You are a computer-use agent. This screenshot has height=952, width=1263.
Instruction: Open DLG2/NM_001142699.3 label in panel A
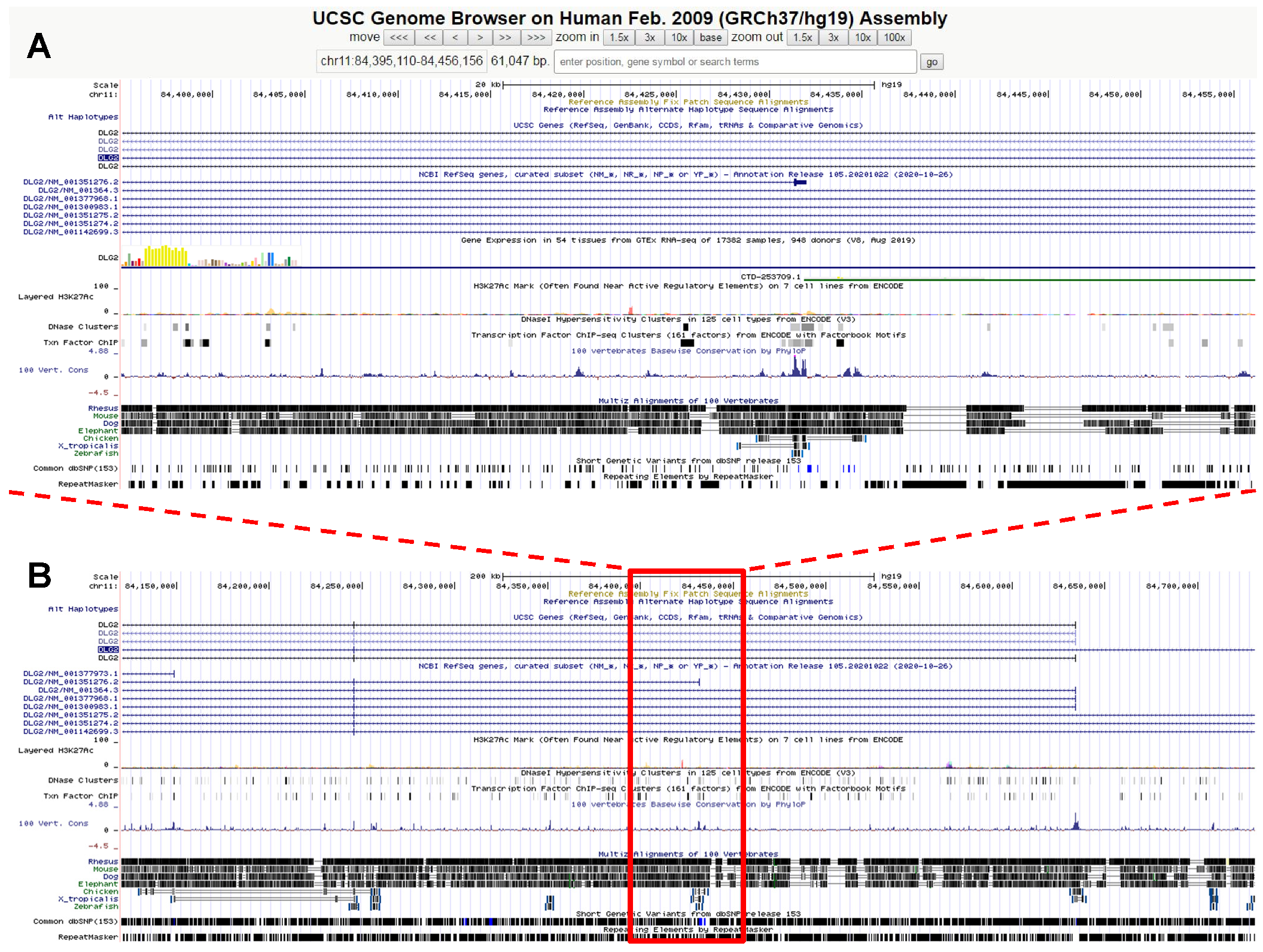tap(71, 232)
